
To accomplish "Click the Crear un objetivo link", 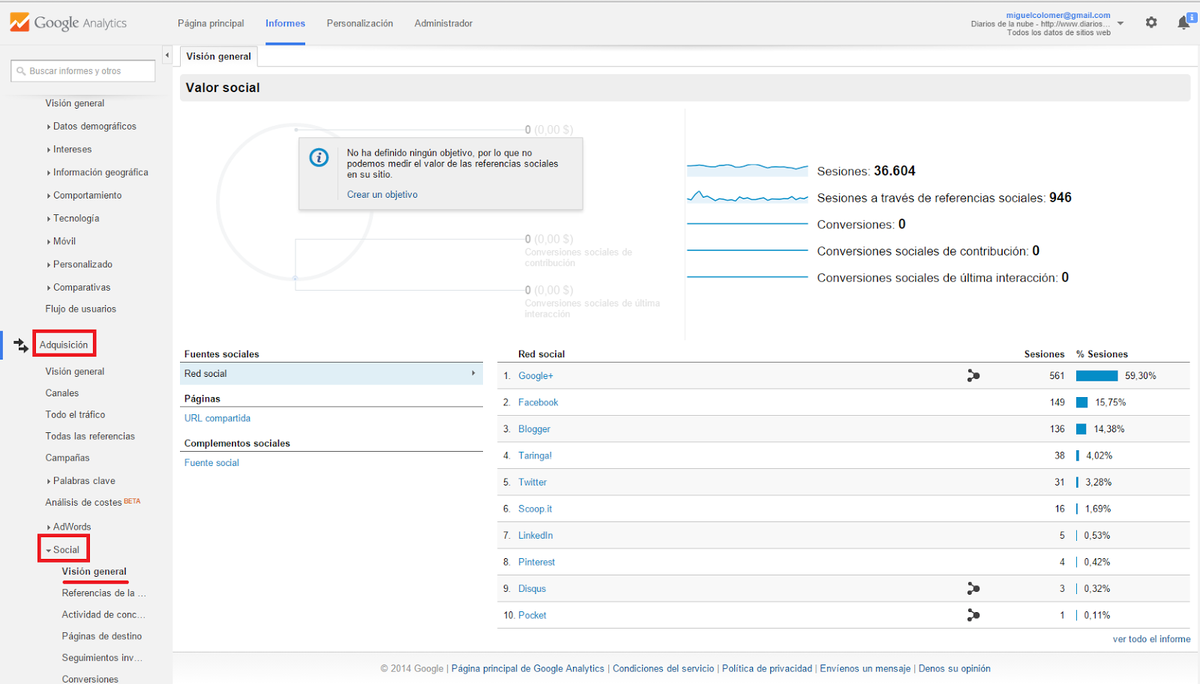I will pos(382,194).
